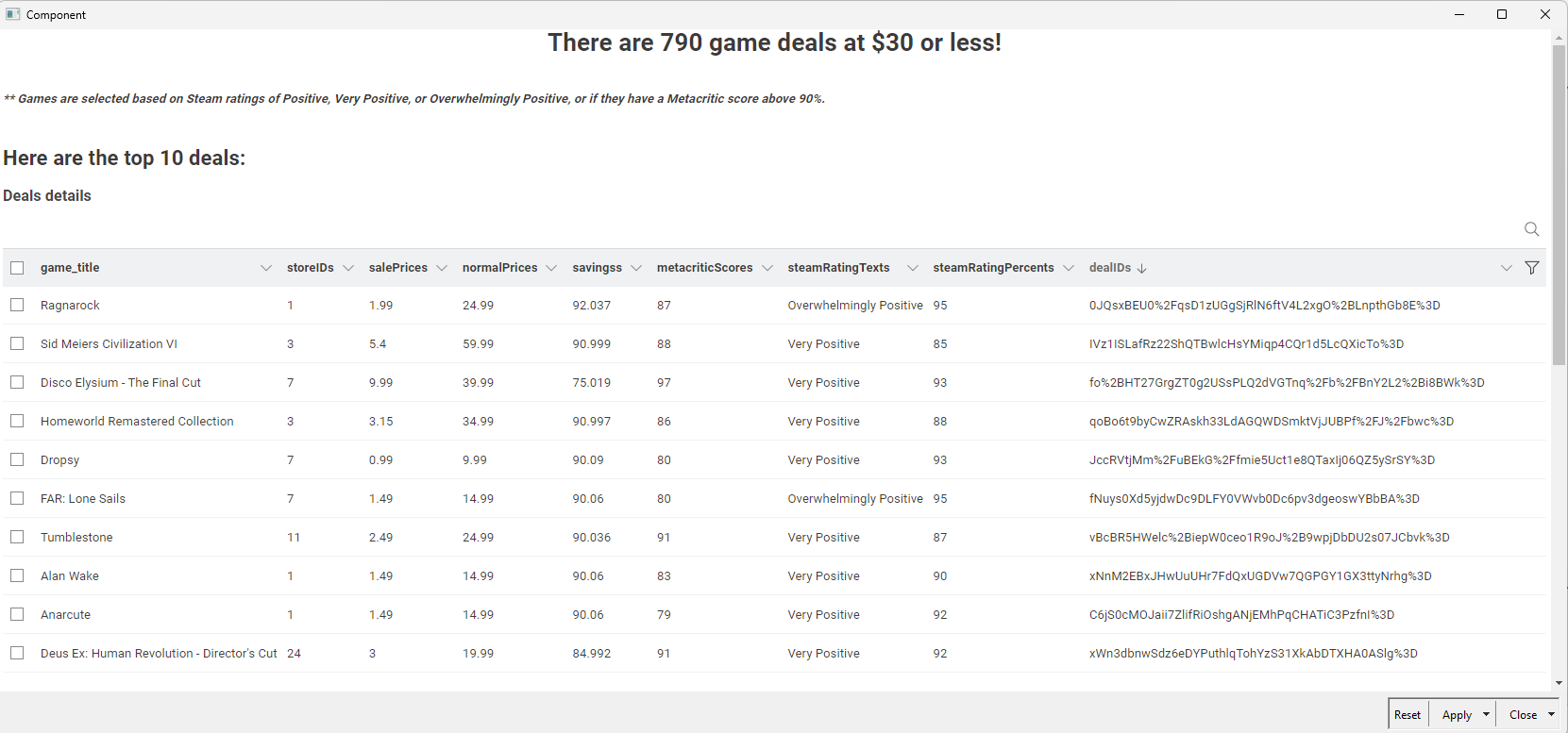Open the dealIDs column dropdown chevron
The height and width of the screenshot is (733, 1568).
point(1506,268)
